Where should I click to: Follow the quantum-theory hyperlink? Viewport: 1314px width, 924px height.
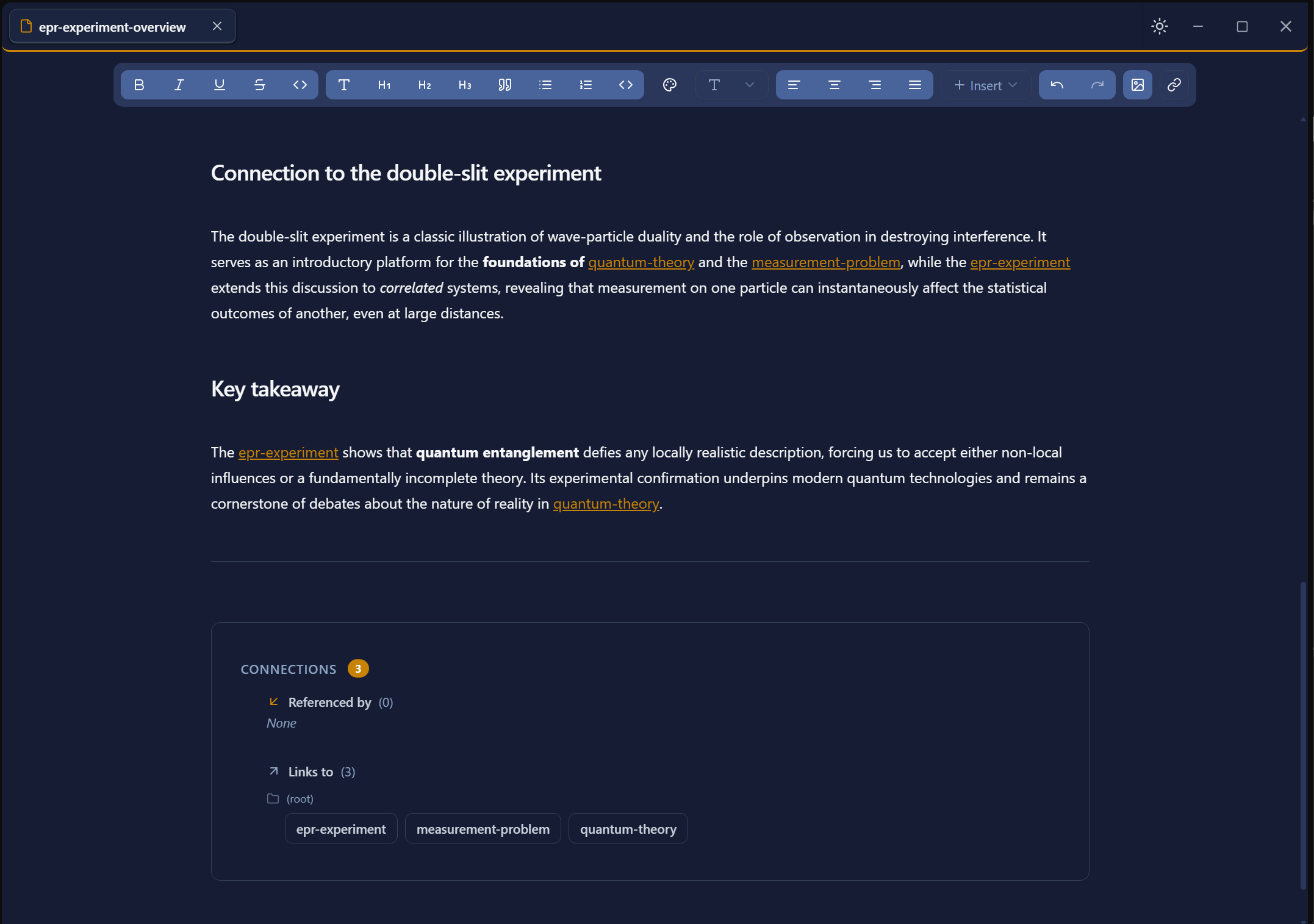[641, 262]
